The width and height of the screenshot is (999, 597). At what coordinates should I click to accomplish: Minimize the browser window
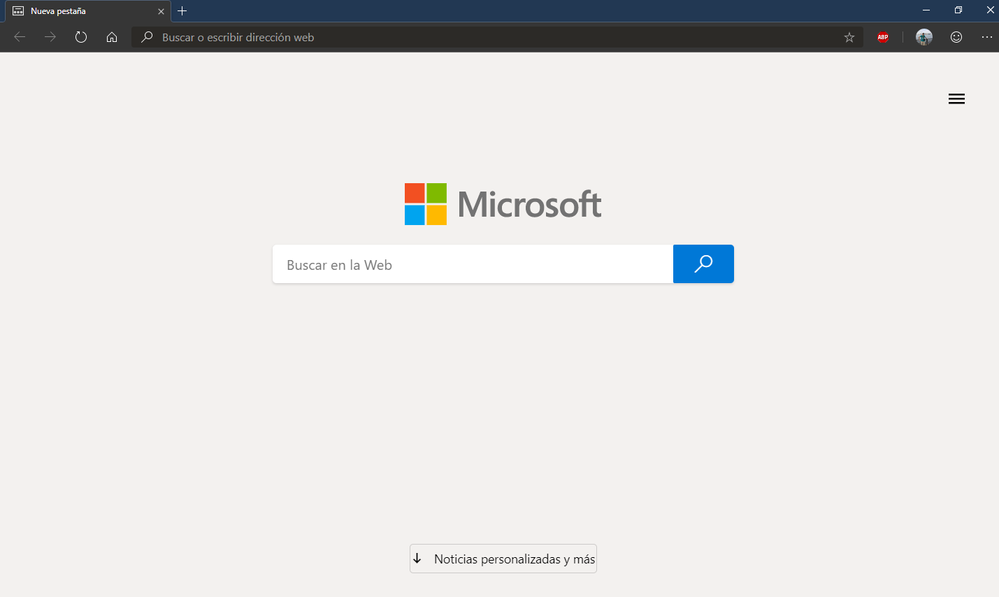[926, 10]
